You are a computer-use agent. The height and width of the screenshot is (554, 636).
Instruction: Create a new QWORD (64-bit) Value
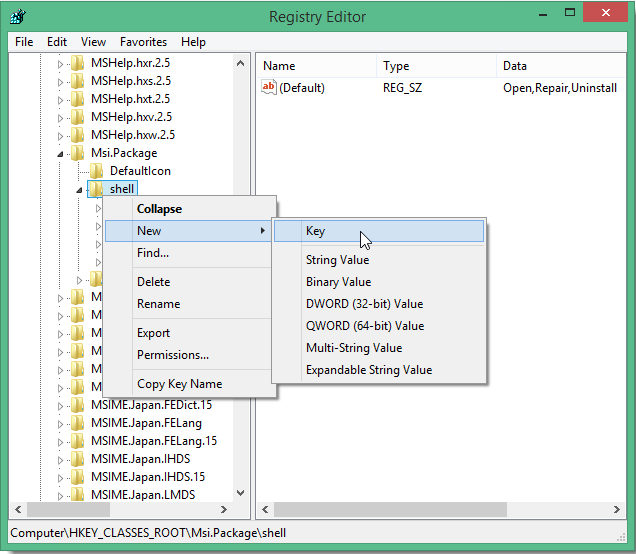[x=379, y=326]
